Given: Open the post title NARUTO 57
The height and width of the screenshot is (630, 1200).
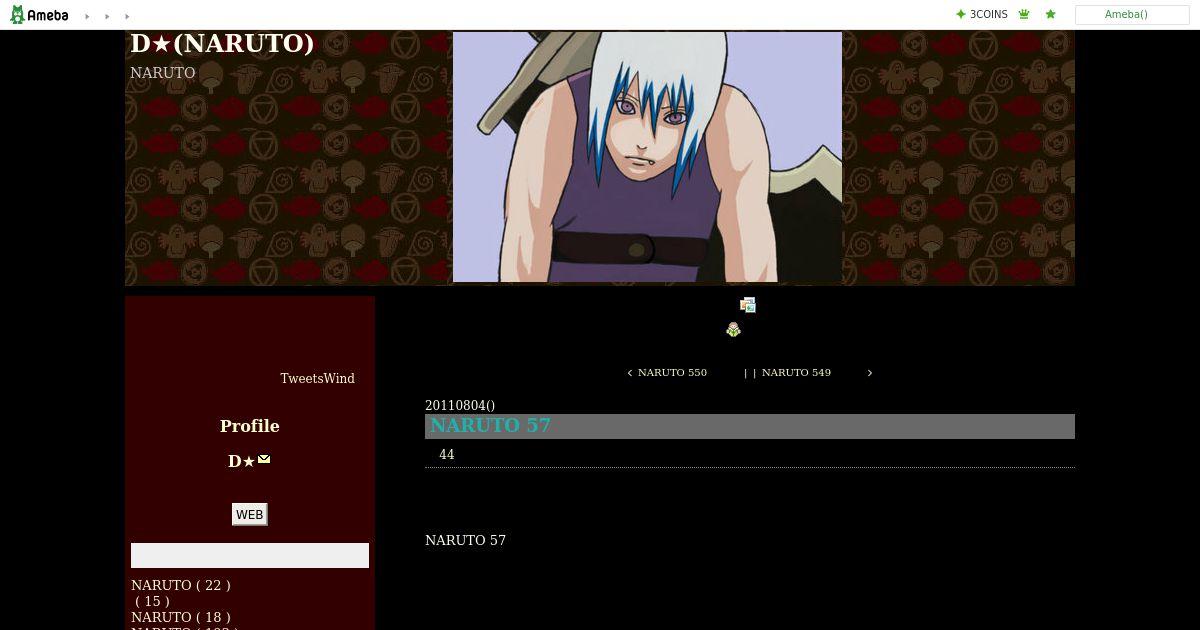Looking at the screenshot, I should click(x=490, y=426).
